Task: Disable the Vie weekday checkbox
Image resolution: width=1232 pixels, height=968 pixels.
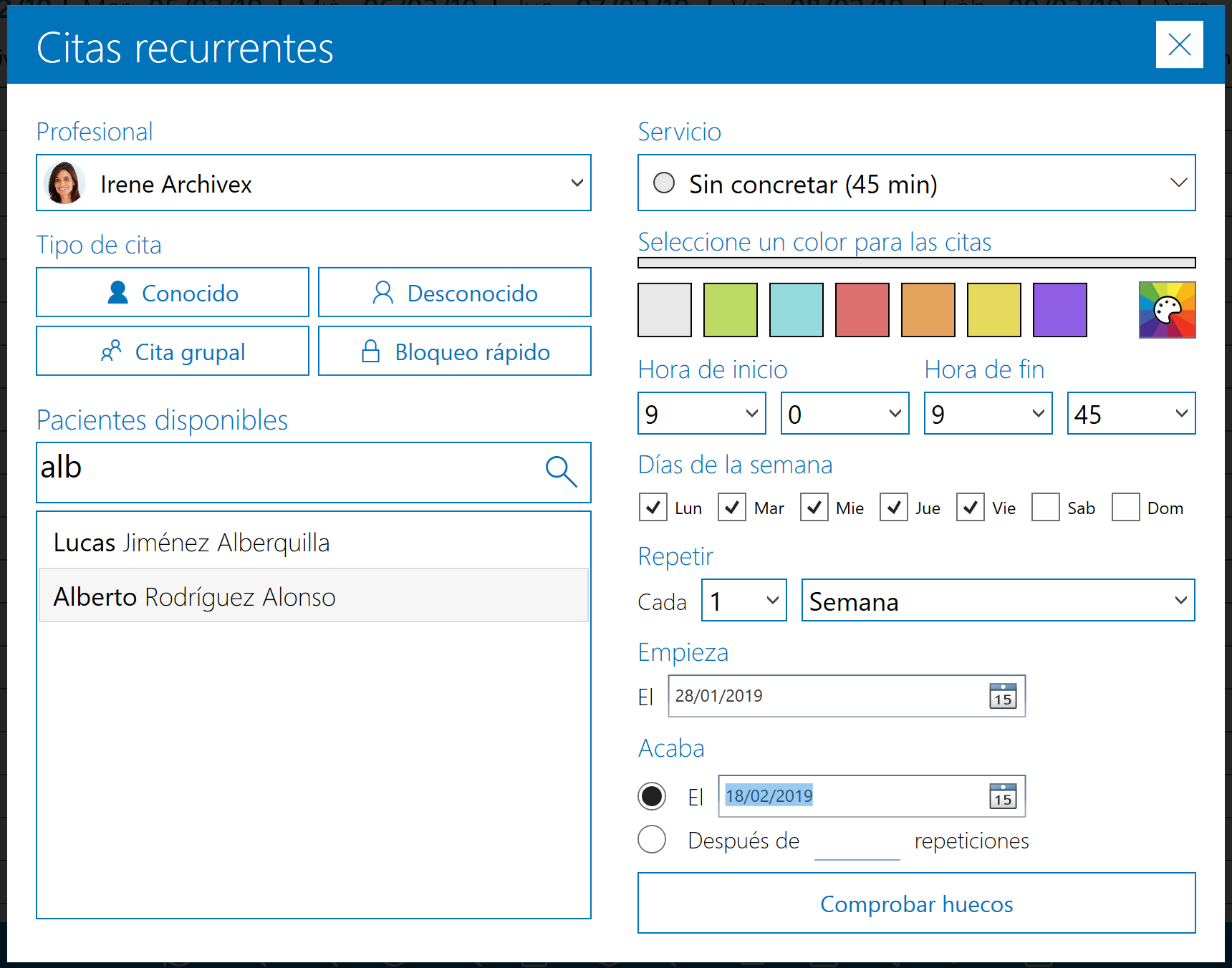Action: tap(970, 507)
